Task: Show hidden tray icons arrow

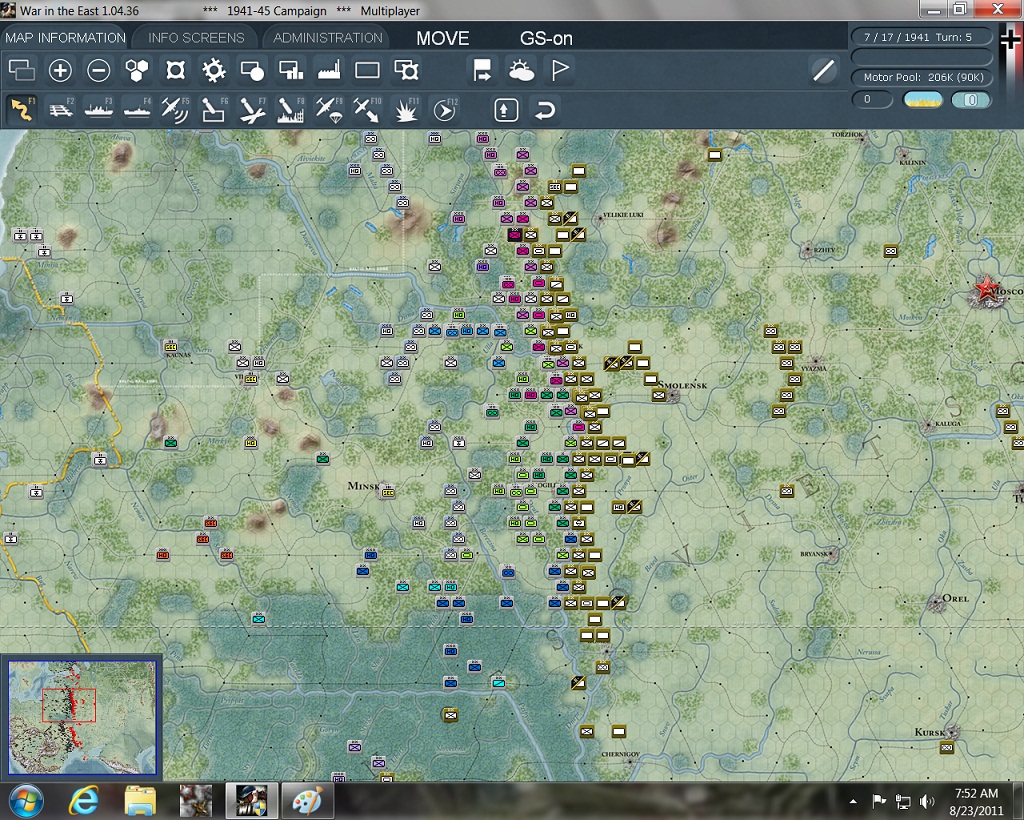Action: (x=853, y=802)
